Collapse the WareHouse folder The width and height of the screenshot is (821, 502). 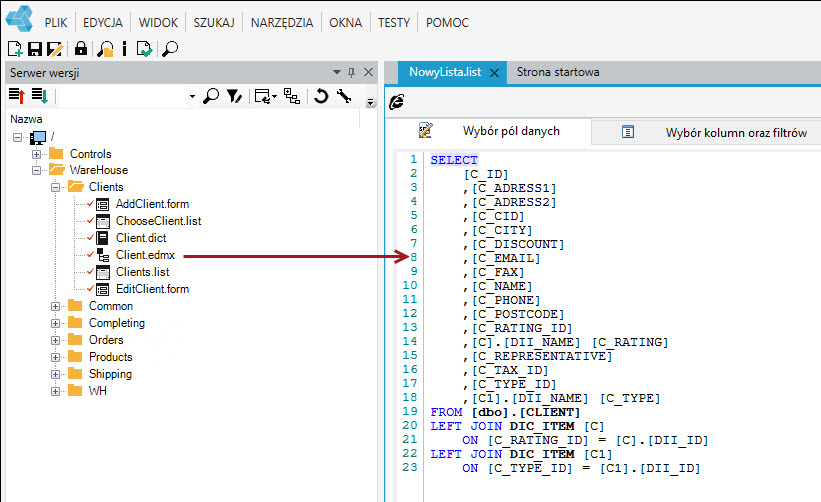point(36,170)
